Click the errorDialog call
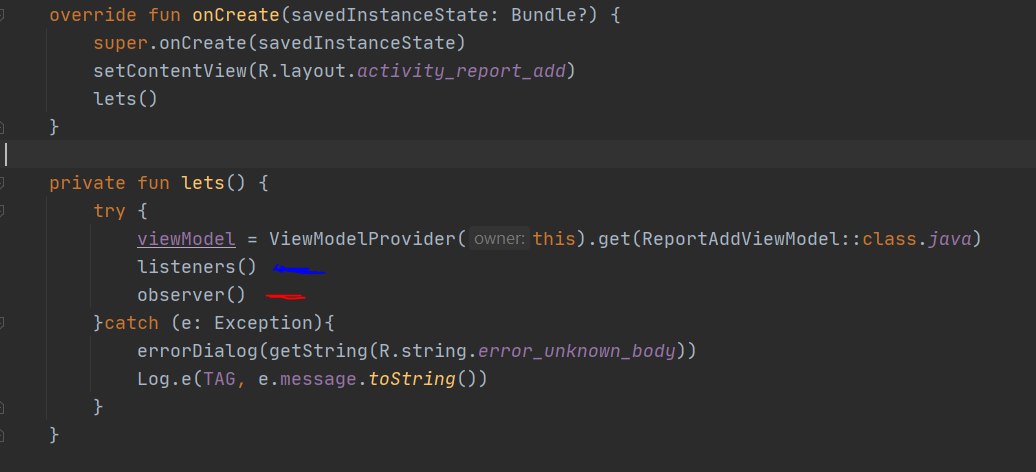Screen dimensions: 1036x472 coord(198,352)
